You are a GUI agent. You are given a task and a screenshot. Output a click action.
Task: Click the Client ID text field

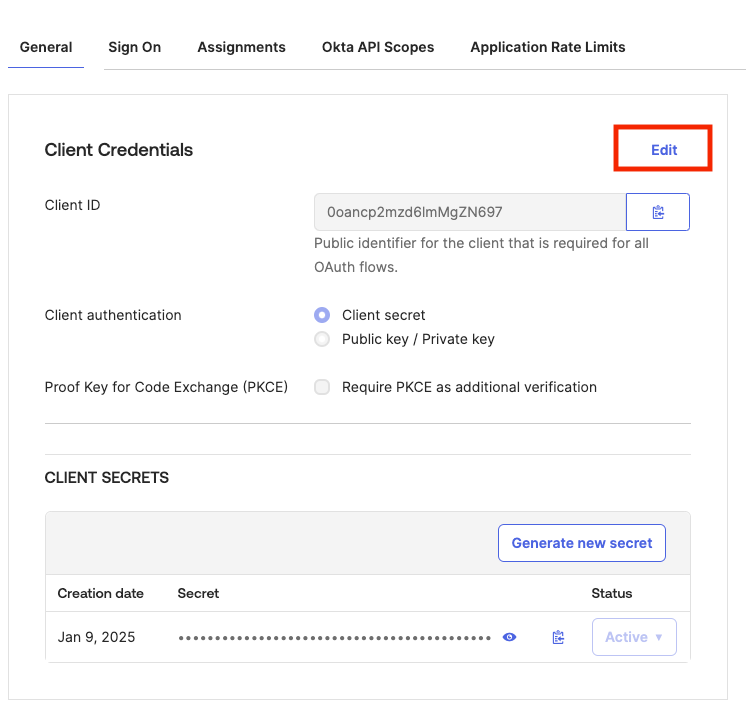tap(470, 212)
